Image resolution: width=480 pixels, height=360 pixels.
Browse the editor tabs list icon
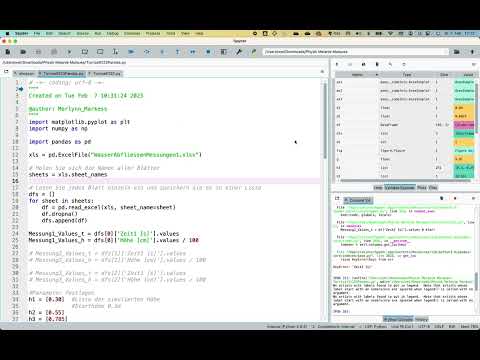(x=6, y=71)
